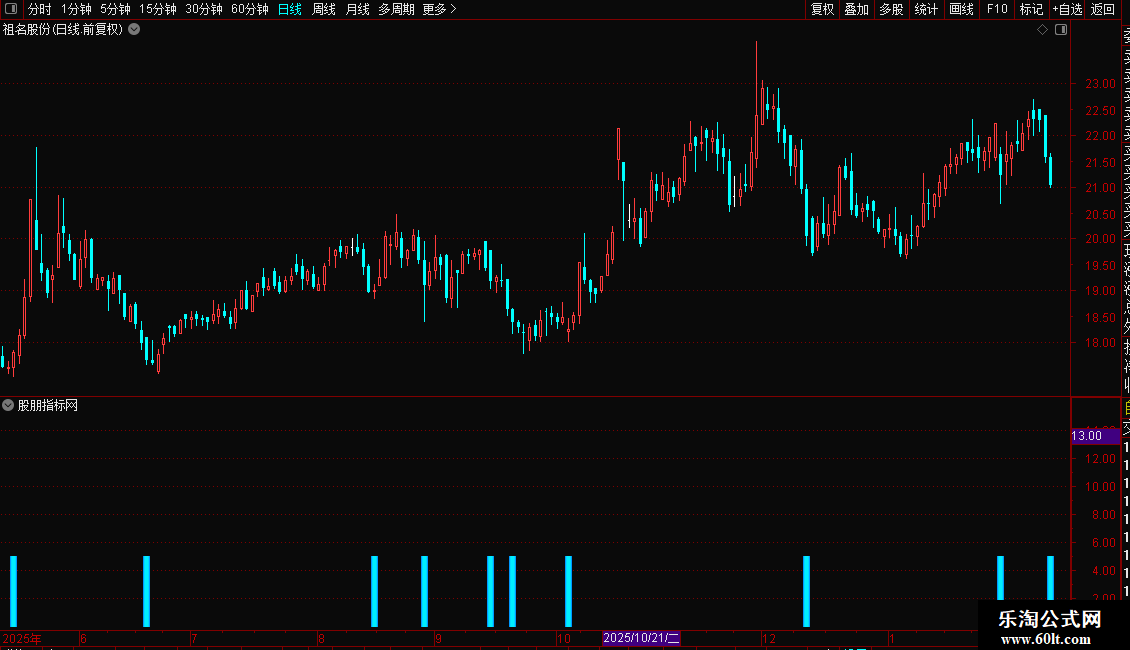Select the 15分钟 period
Viewport: 1130px width, 650px height.
157,9
